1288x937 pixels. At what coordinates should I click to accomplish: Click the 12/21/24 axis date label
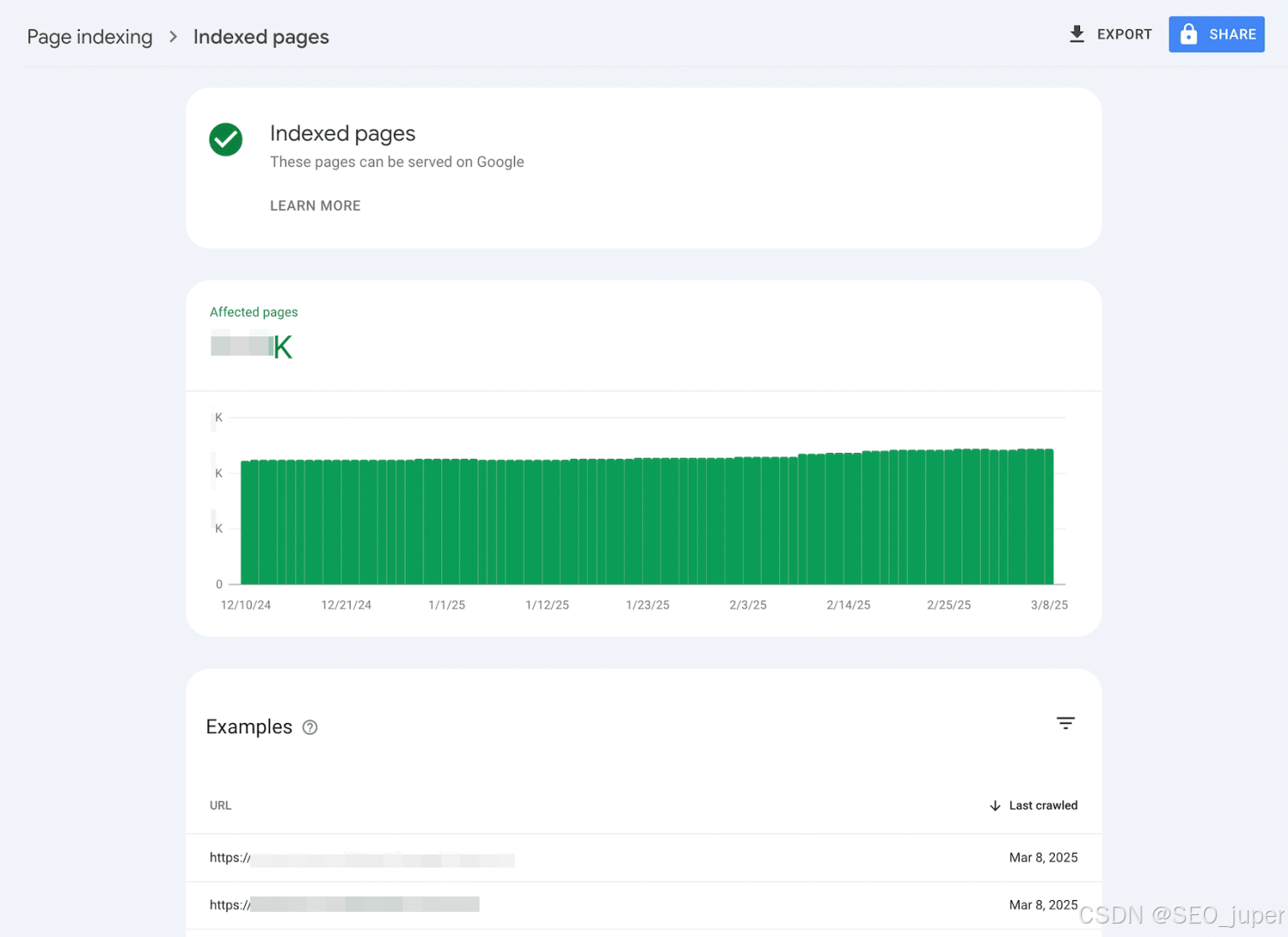(346, 605)
